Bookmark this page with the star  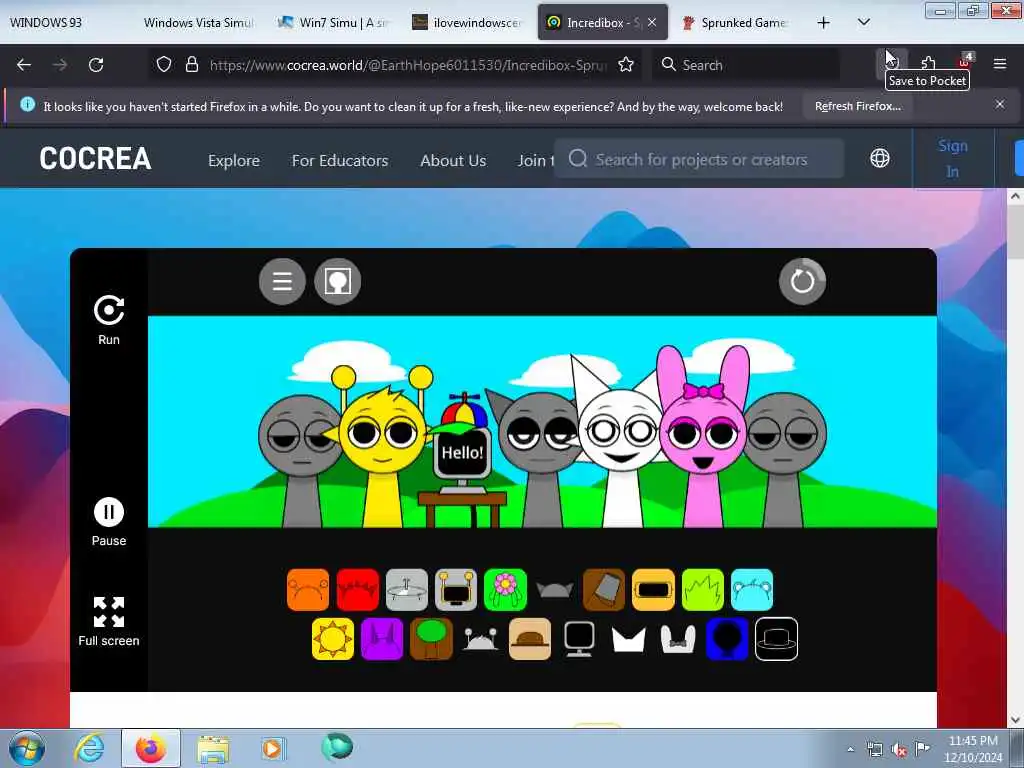click(626, 64)
